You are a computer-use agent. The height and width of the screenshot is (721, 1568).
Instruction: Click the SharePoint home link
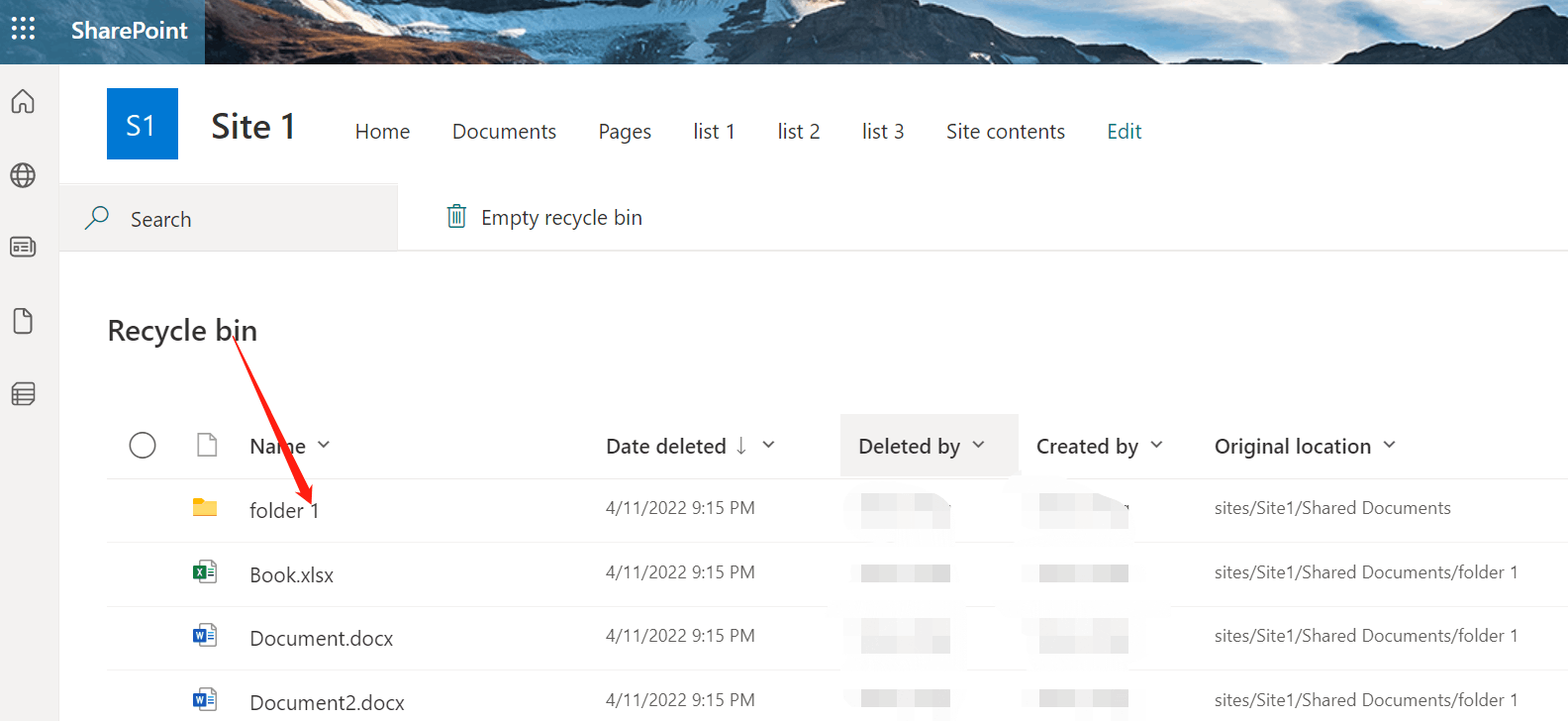pyautogui.click(x=129, y=31)
